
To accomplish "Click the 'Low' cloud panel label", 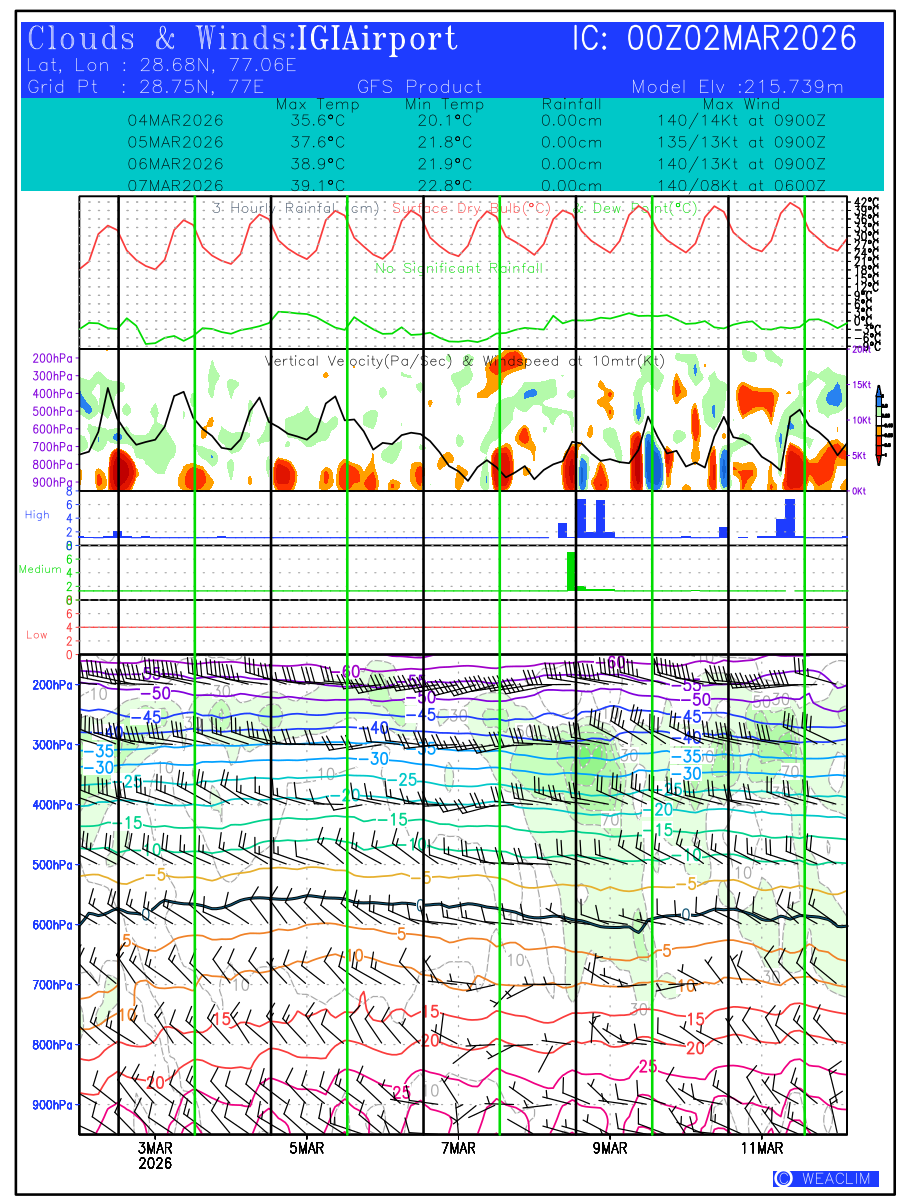I will pos(37,635).
